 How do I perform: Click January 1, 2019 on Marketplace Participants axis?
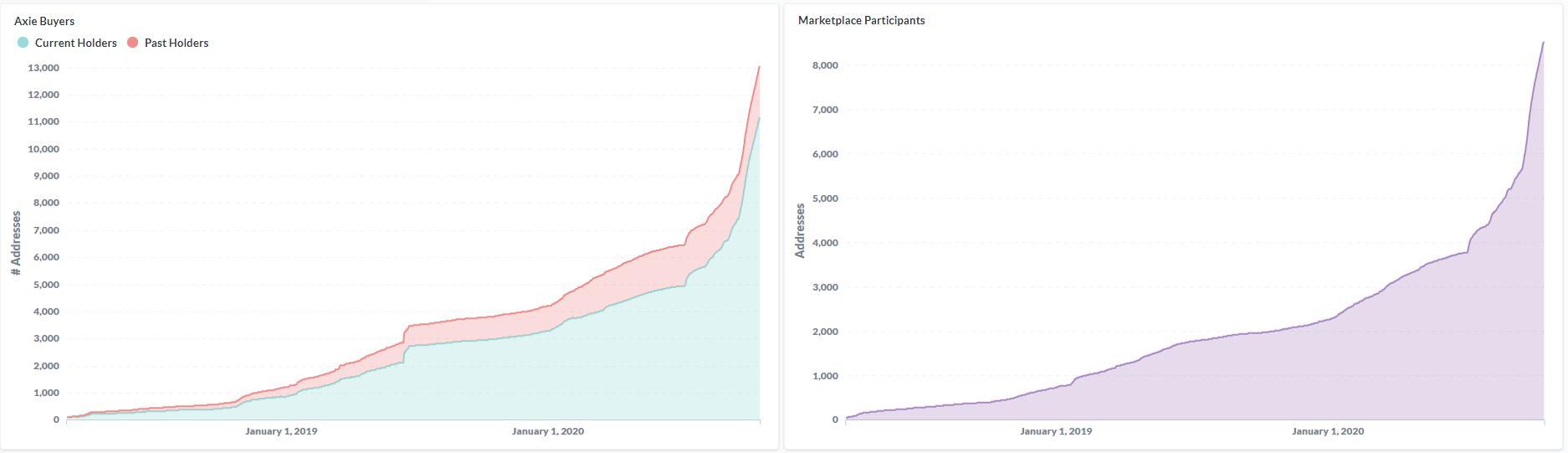pyautogui.click(x=1056, y=431)
